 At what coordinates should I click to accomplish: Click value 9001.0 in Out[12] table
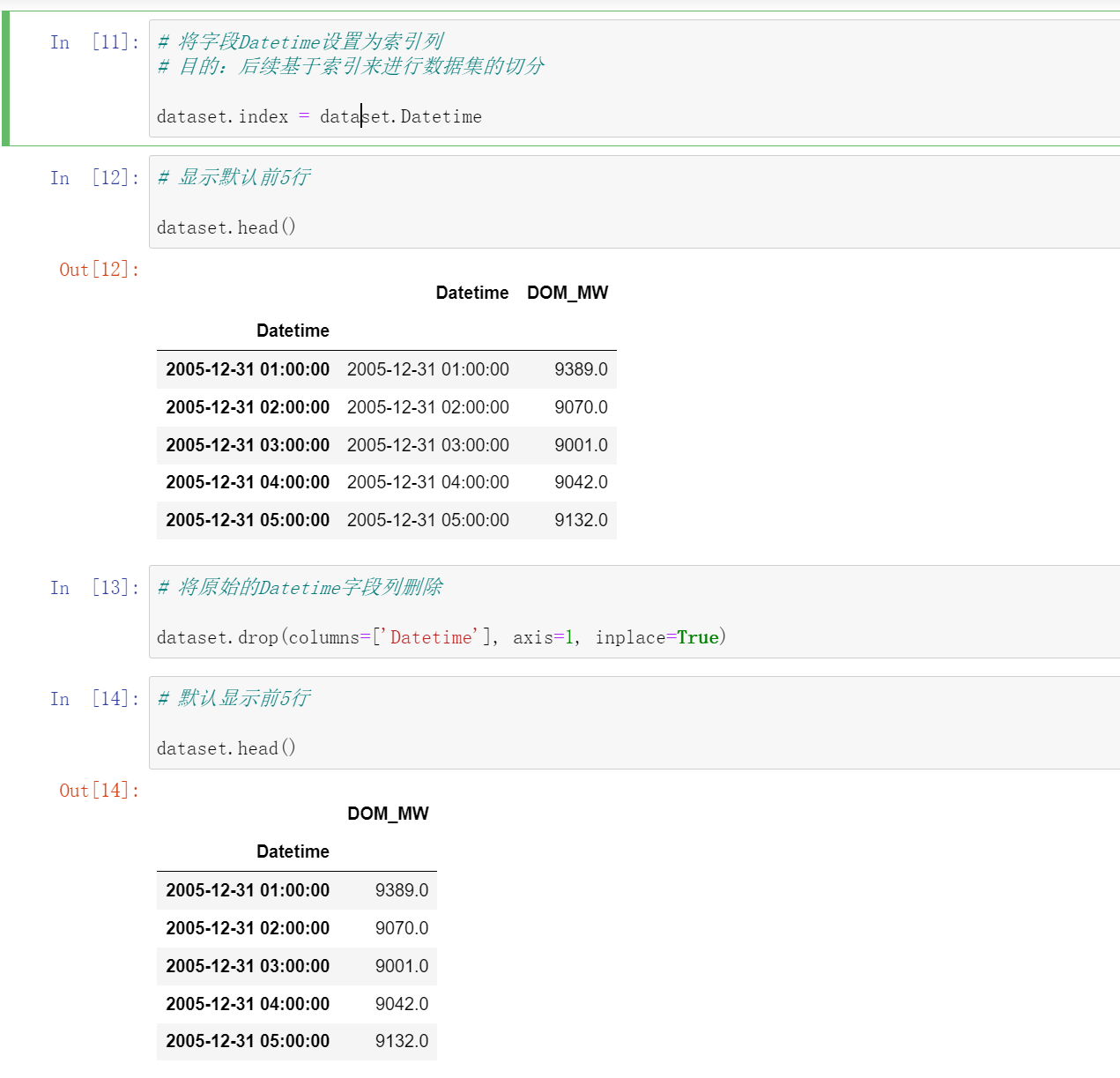581,445
